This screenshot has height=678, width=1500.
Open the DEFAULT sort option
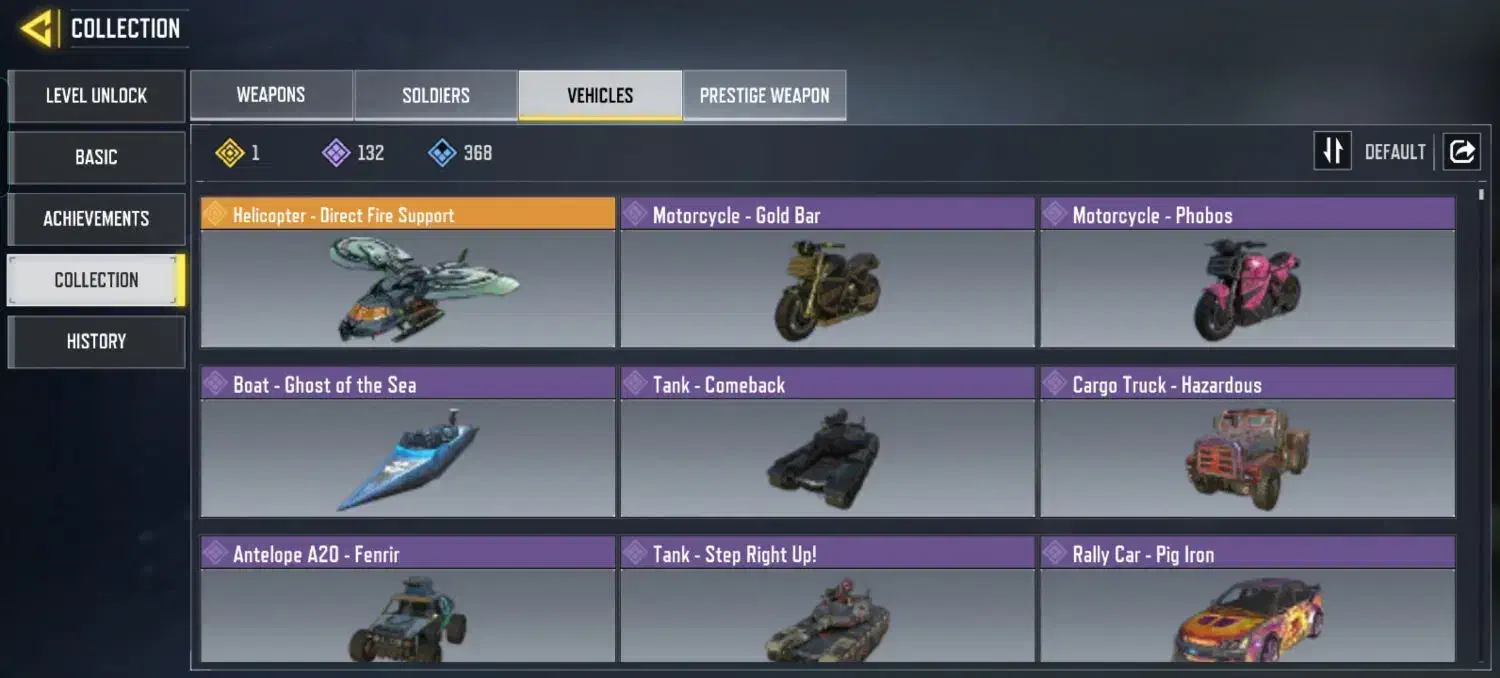click(1395, 152)
